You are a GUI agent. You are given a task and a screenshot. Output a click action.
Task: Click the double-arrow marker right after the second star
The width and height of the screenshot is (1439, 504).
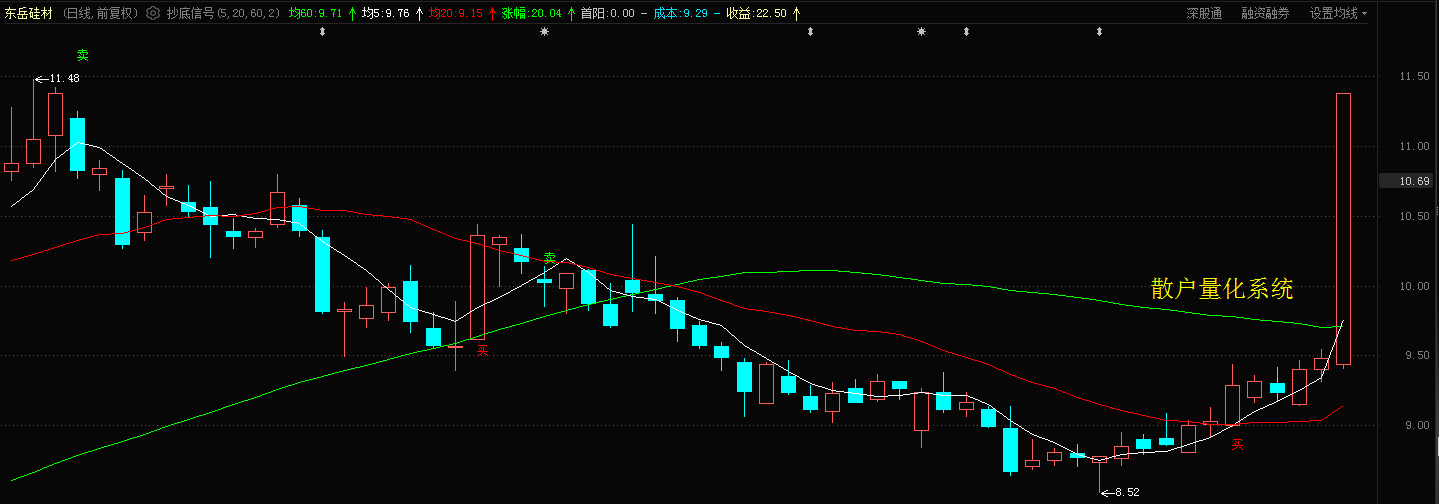pos(966,32)
